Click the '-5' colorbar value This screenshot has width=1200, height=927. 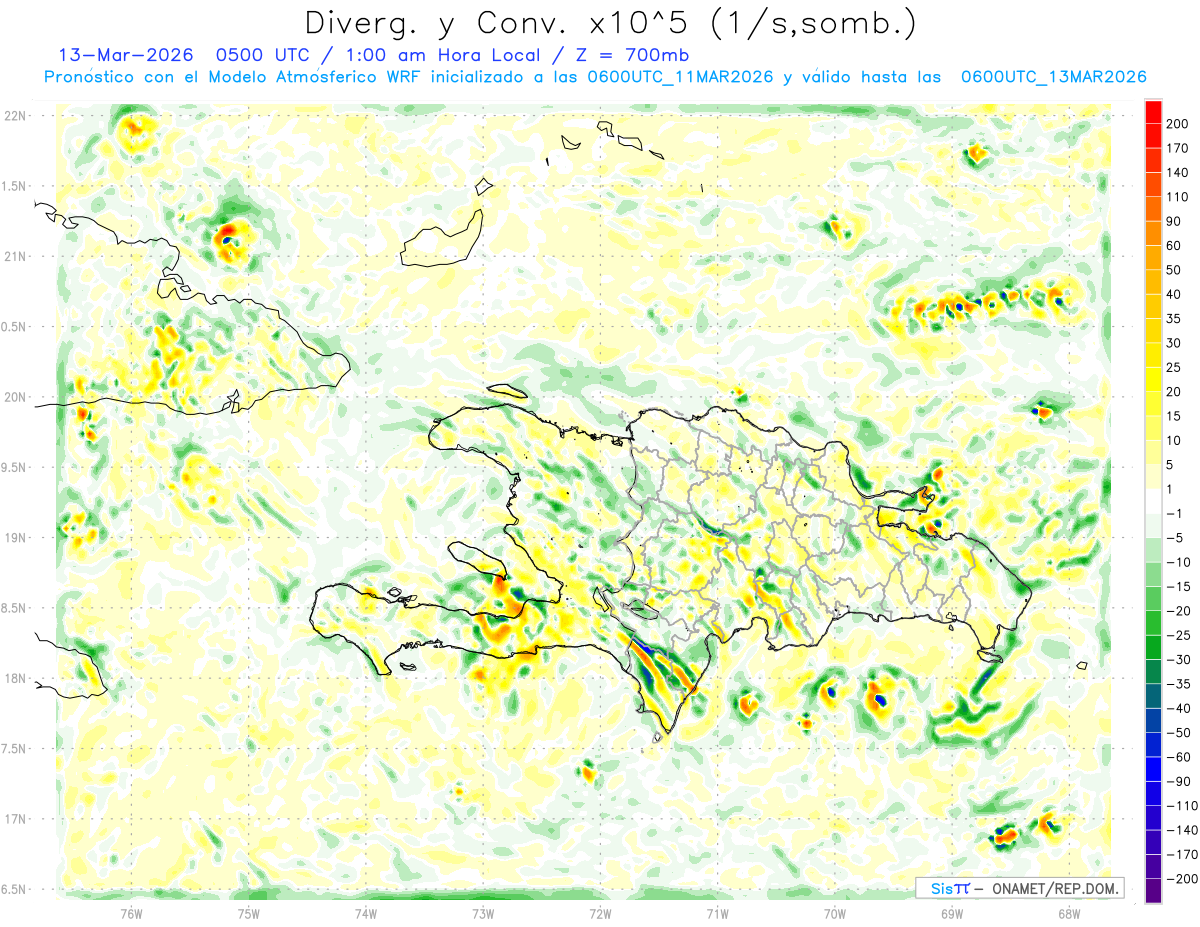(1177, 538)
